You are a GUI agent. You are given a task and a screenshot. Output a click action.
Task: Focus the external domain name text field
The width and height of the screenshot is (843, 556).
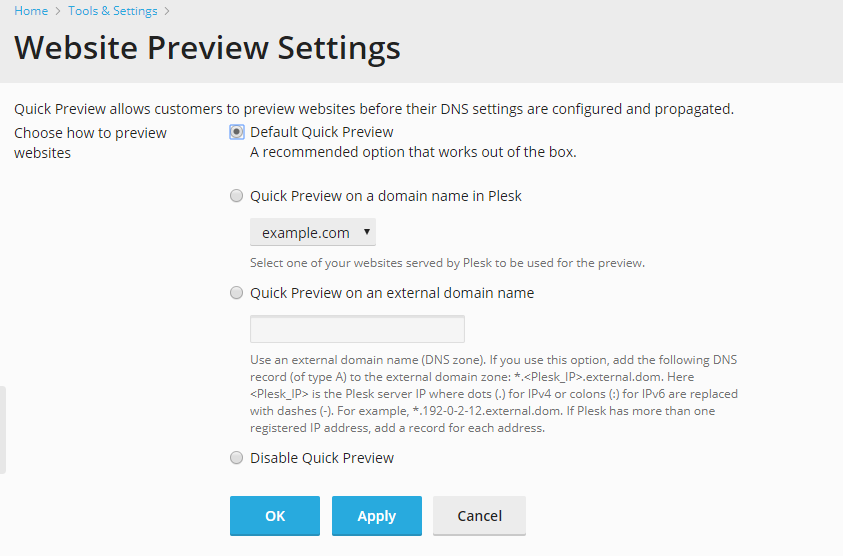(357, 329)
